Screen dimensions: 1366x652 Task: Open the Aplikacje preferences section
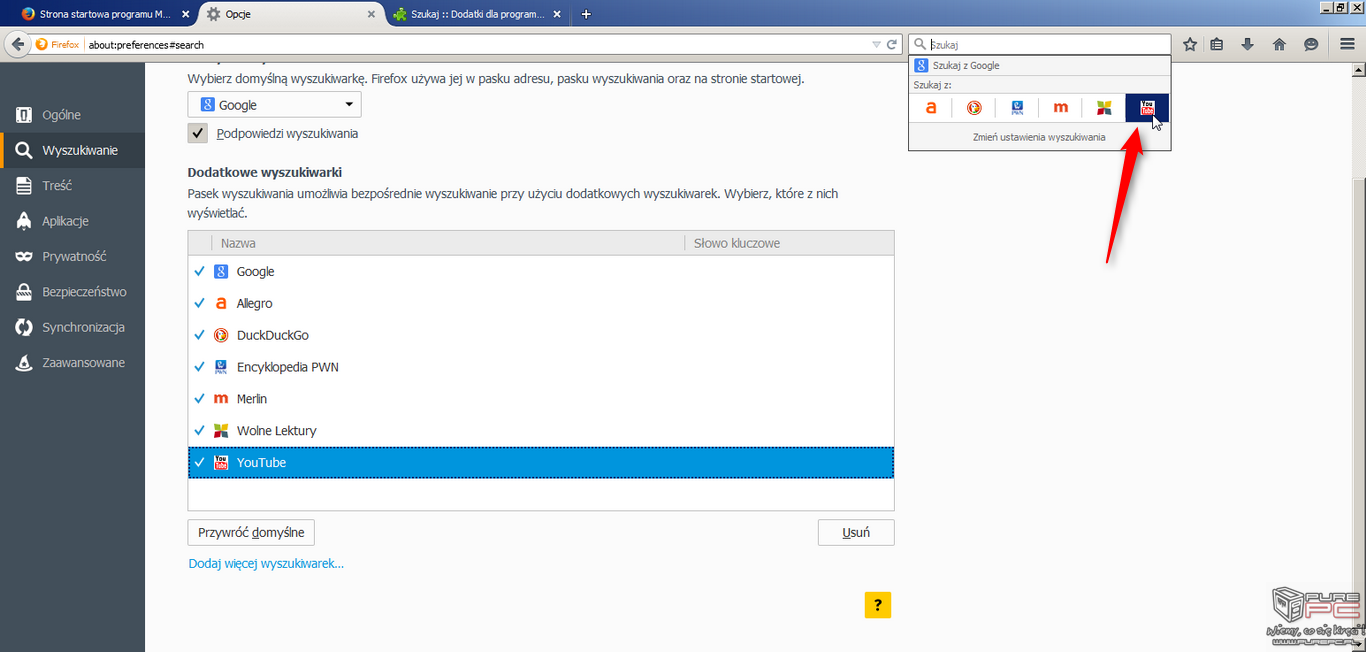point(72,221)
